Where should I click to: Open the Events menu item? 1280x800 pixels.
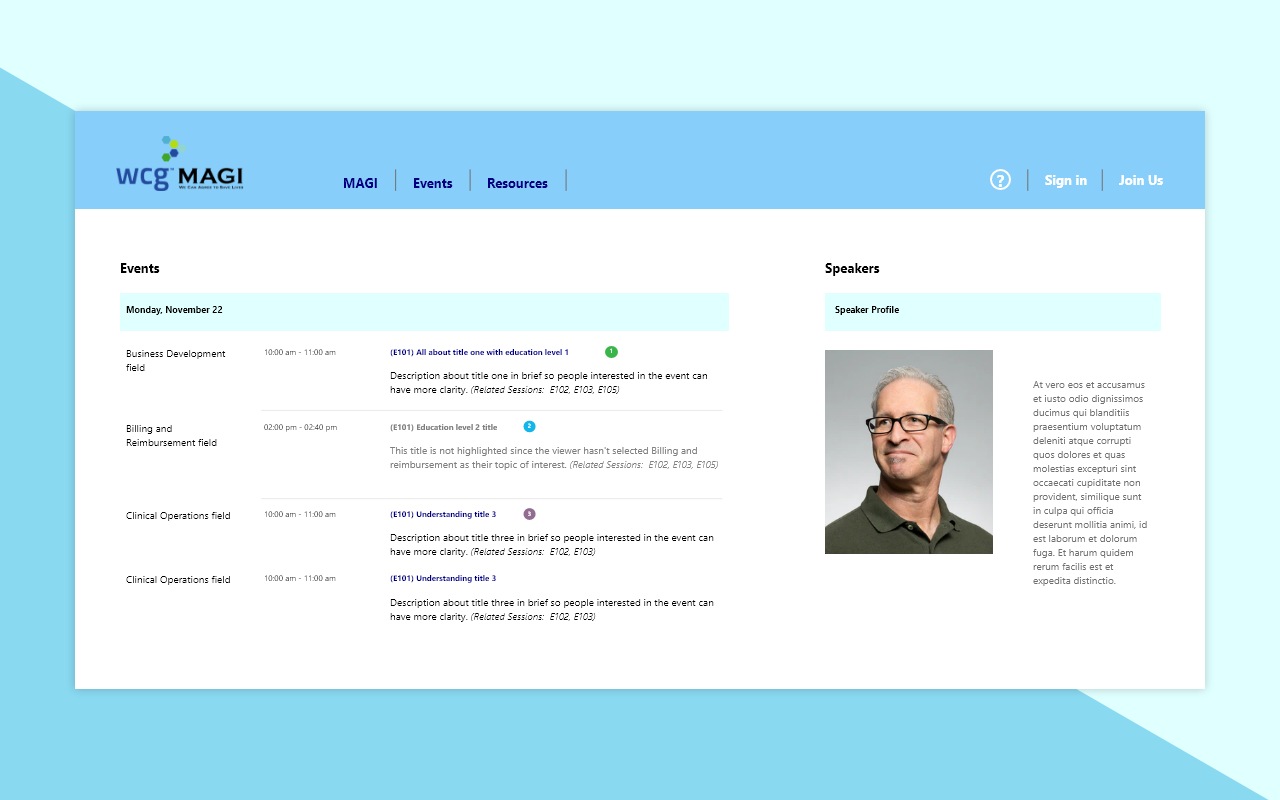click(x=433, y=183)
